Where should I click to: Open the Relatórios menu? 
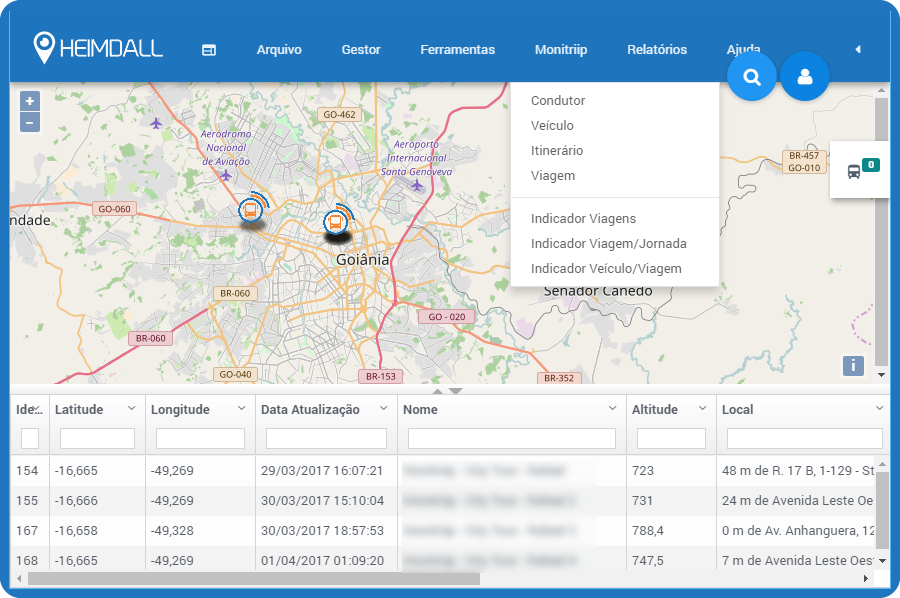point(657,50)
